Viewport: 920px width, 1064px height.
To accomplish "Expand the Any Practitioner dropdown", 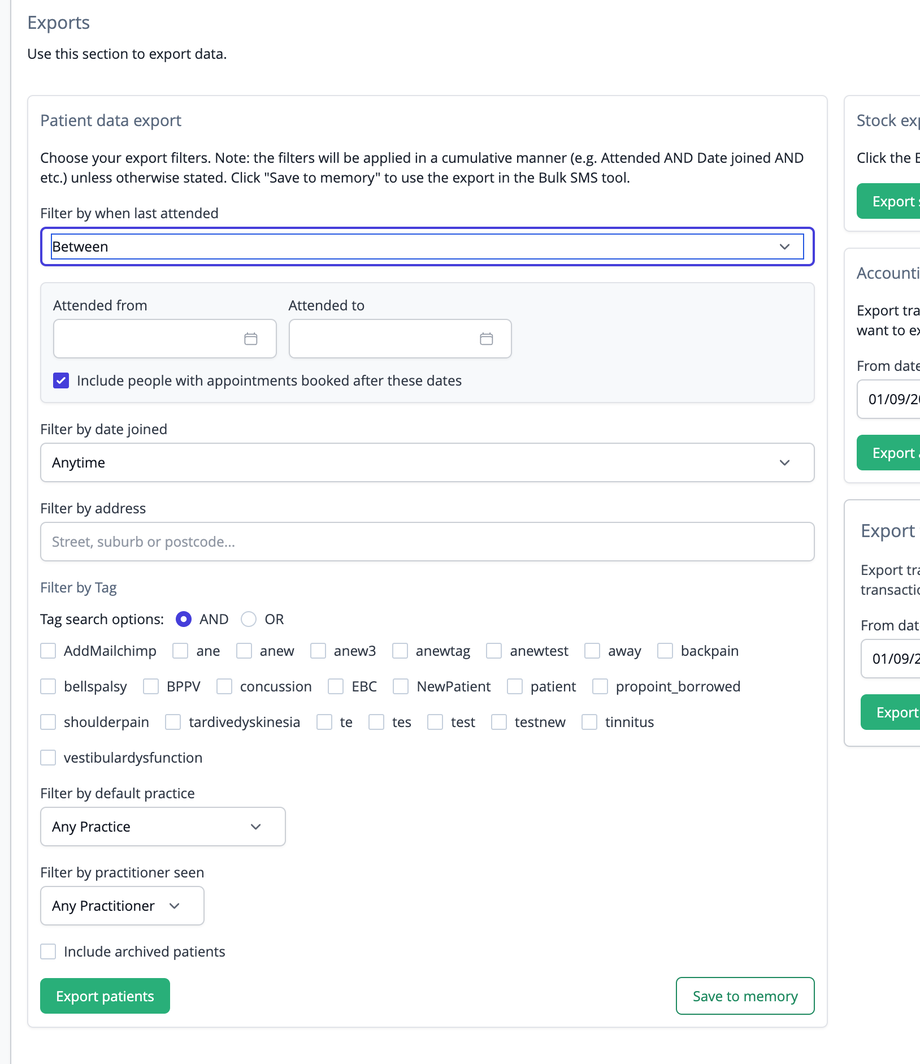I will click(122, 906).
